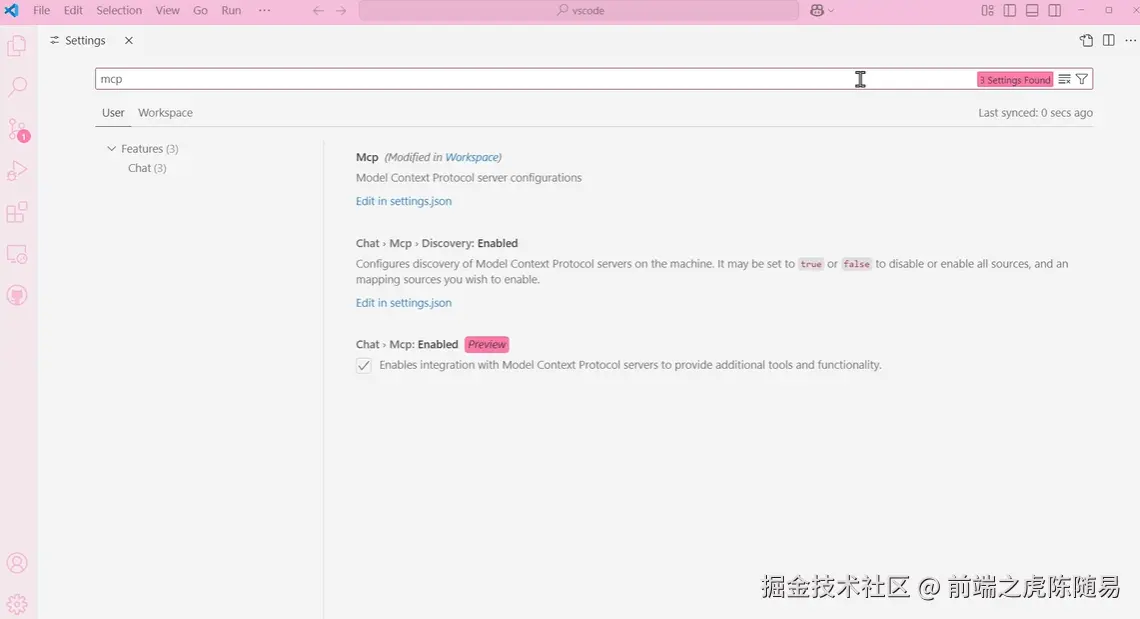Toggle the secondary side bar

[1055, 10]
